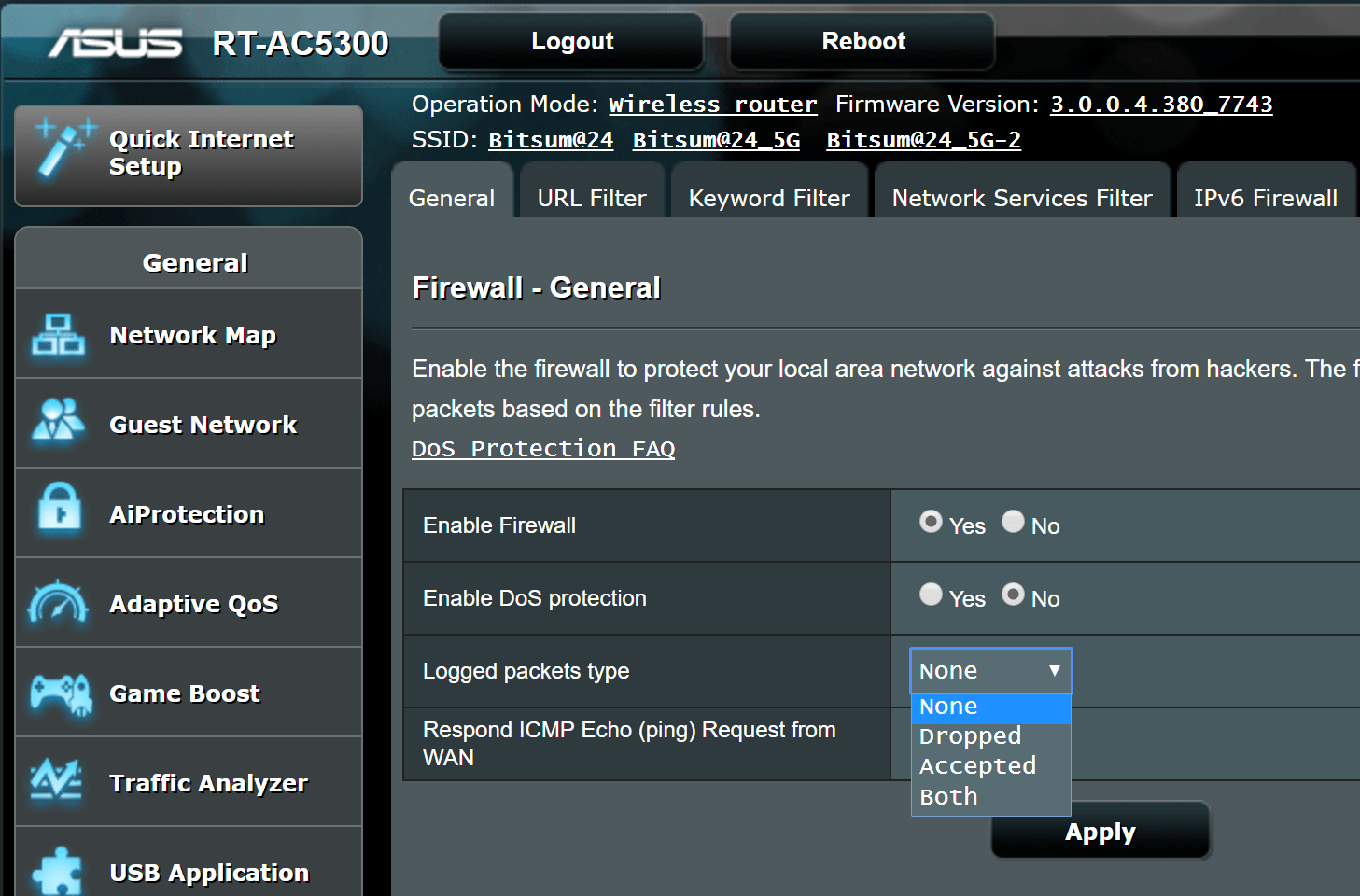Open the DoS Protection FAQ link

(x=543, y=449)
